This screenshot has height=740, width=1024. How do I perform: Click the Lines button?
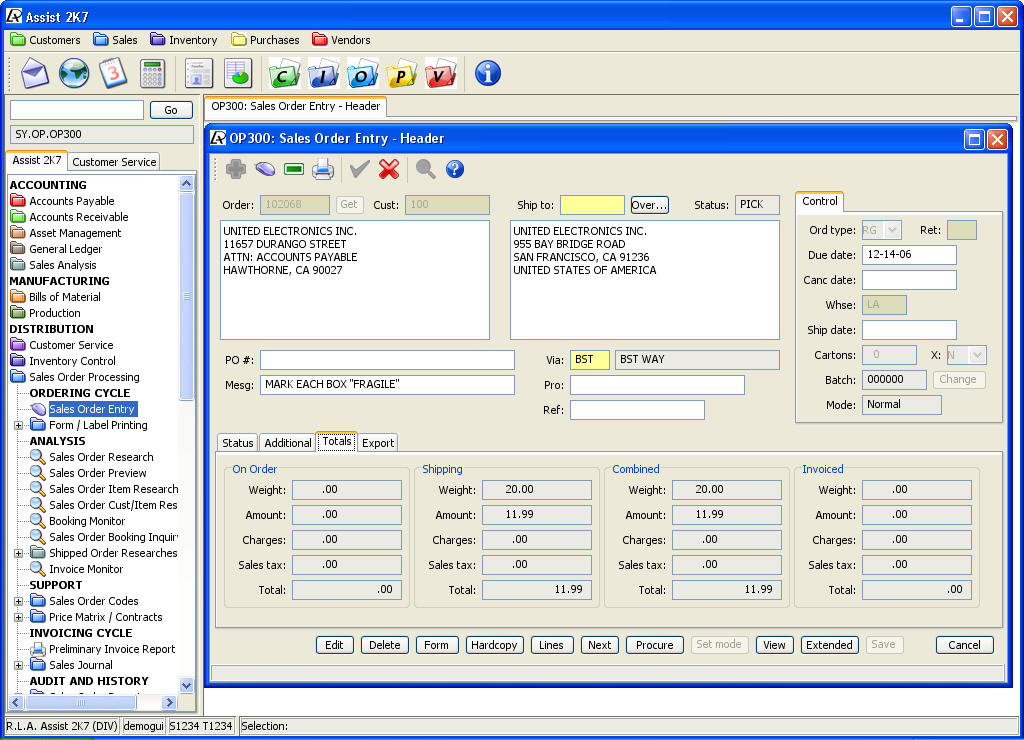(x=551, y=645)
